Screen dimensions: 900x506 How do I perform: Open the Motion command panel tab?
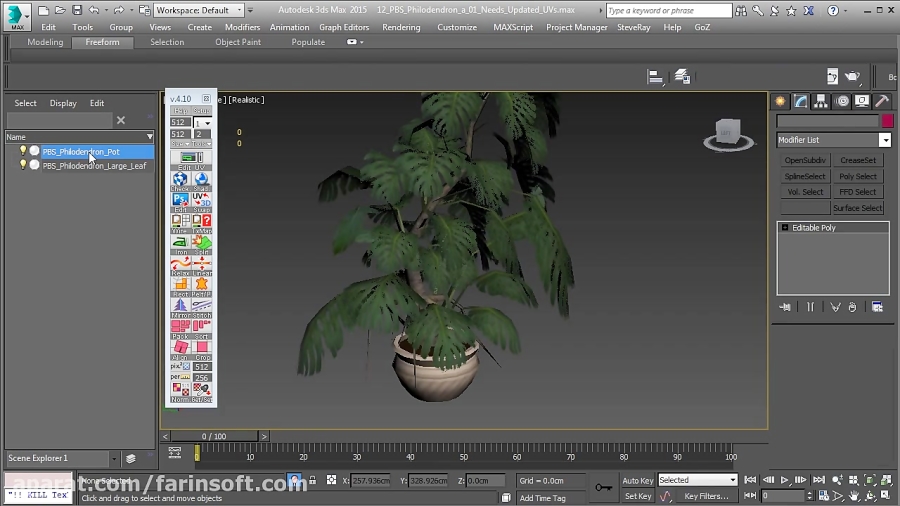click(x=842, y=102)
